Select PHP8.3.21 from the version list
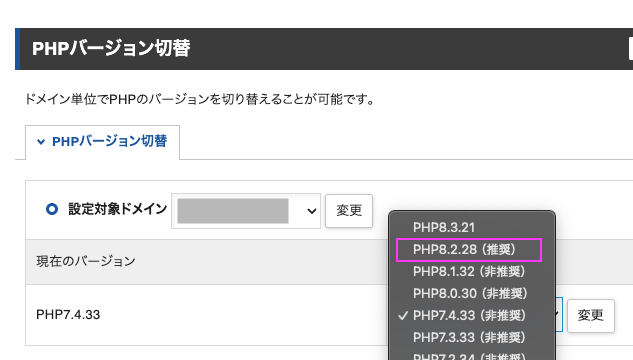 [x=472, y=228]
